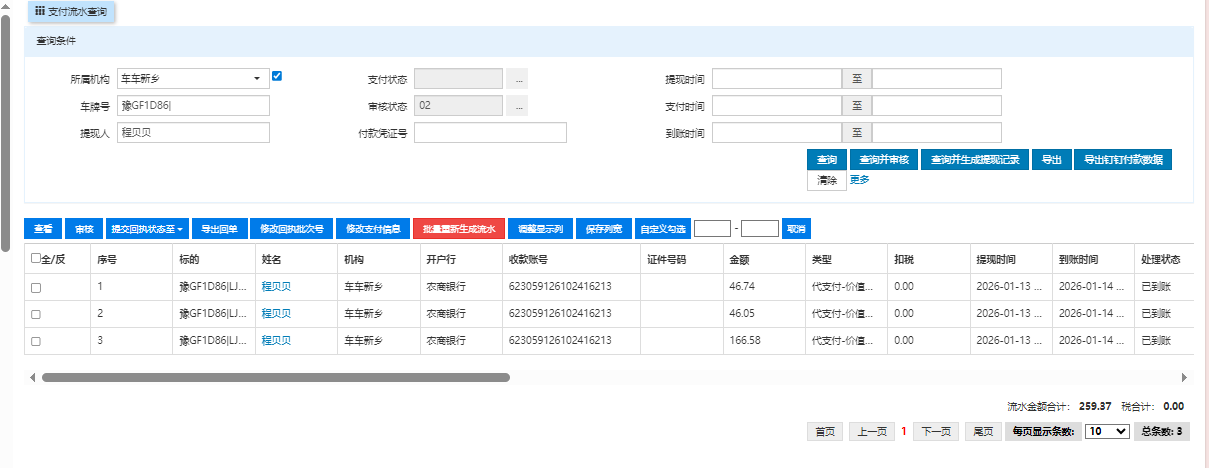Click the 车牌号 input field
Viewport: 1209px width, 468px height.
pos(193,106)
